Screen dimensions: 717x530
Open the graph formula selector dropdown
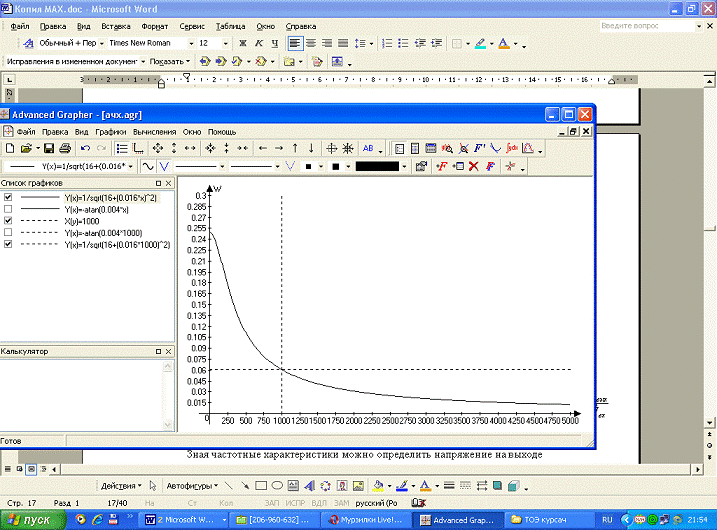pyautogui.click(x=131, y=166)
